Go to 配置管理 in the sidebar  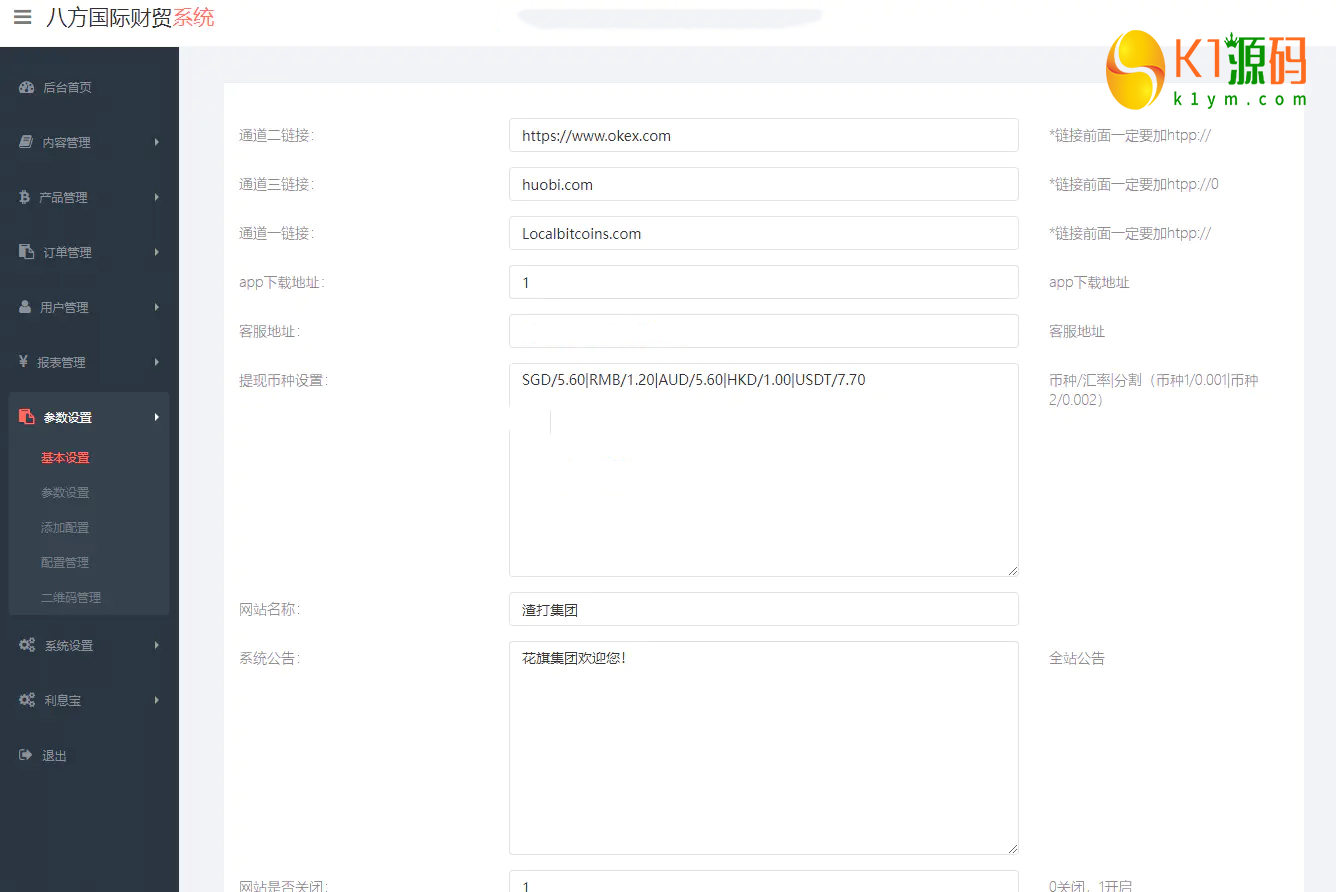65,562
